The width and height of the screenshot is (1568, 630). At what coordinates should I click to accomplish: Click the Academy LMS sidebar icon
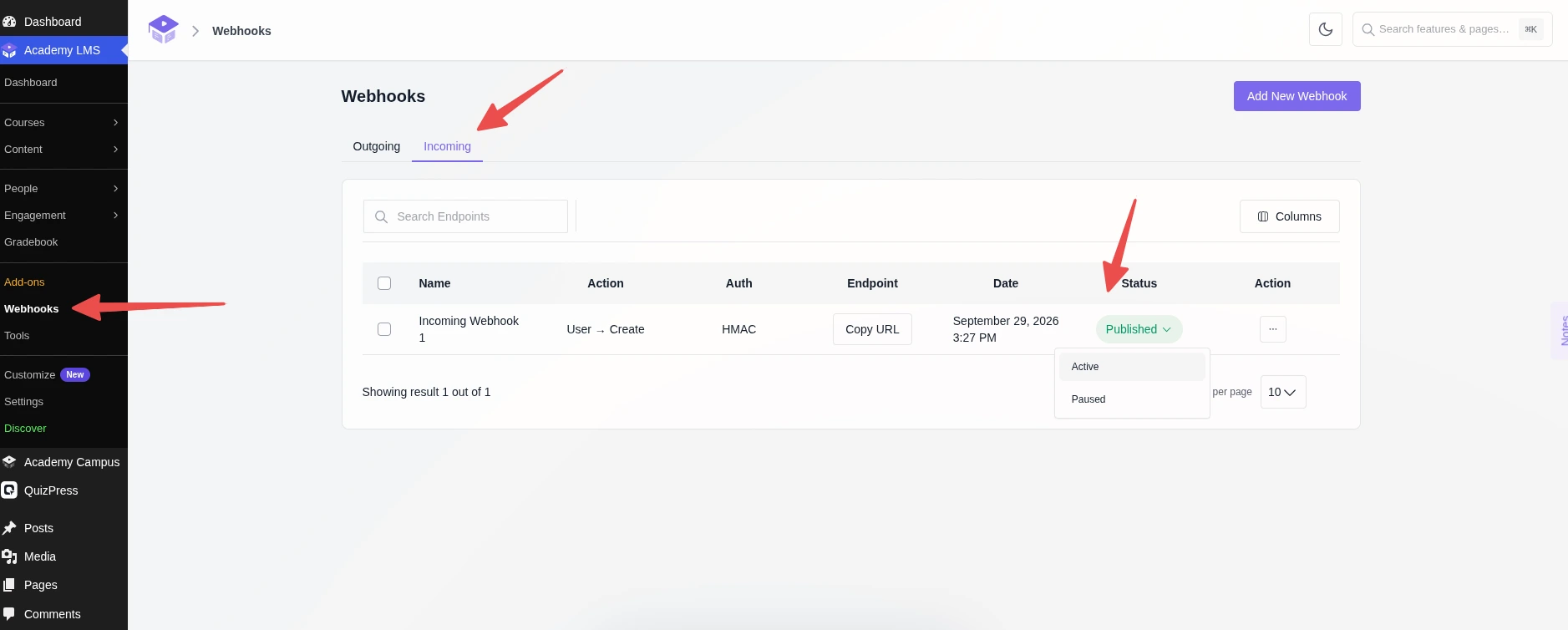(9, 50)
